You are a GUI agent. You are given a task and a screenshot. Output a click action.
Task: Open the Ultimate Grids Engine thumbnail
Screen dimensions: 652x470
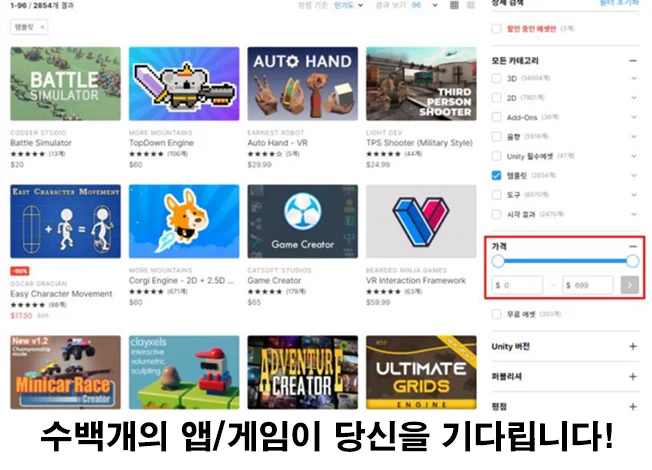[421, 372]
